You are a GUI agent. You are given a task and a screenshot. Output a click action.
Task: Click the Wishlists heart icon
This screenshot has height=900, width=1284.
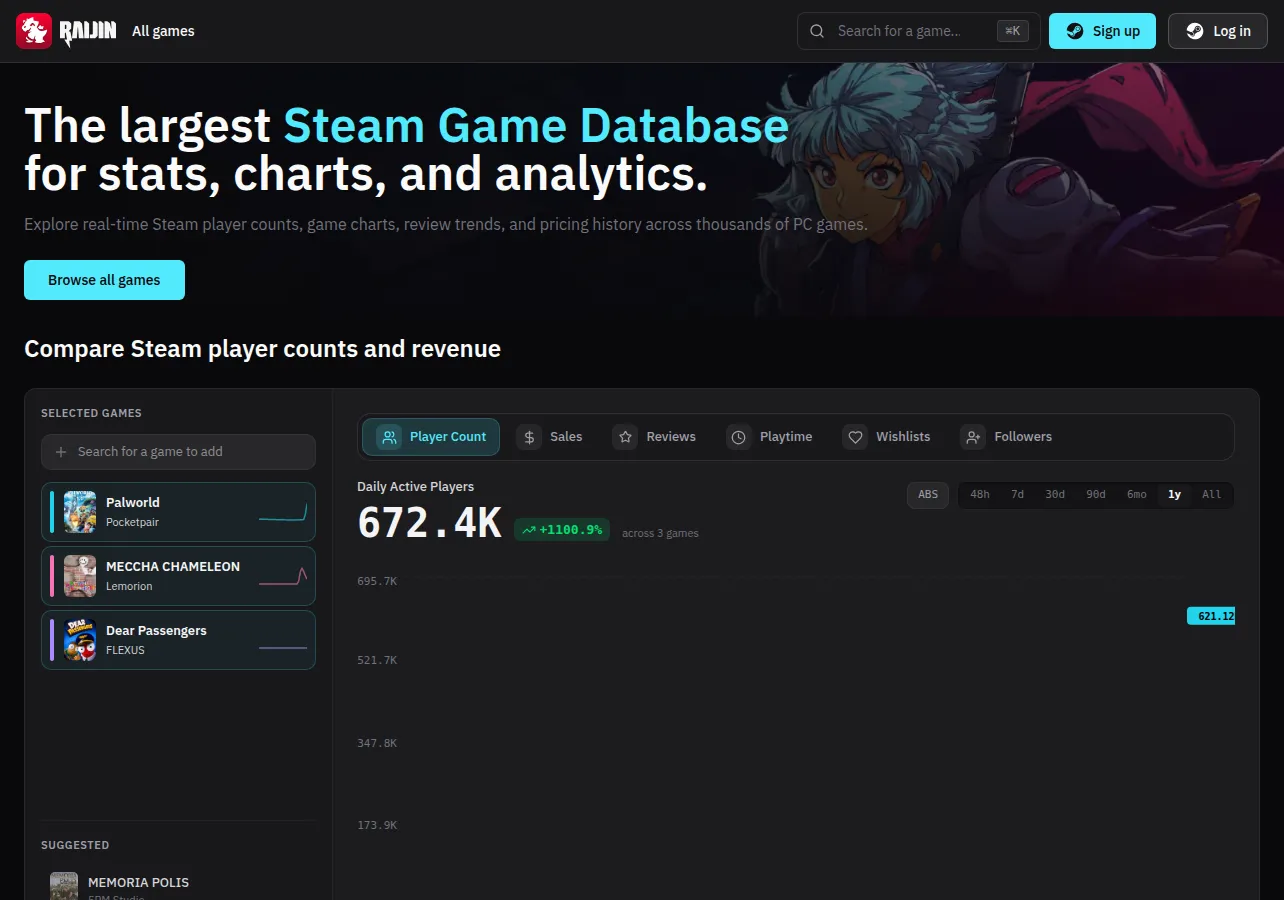pyautogui.click(x=855, y=437)
